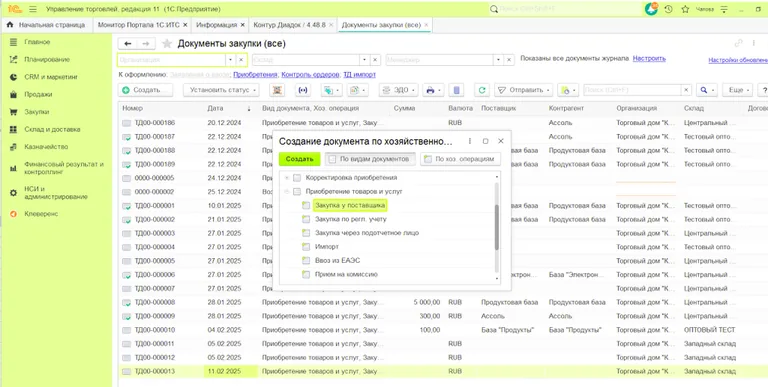Open Склад и доставка section
Image resolution: width=768 pixels, height=387 pixels.
click(52, 129)
